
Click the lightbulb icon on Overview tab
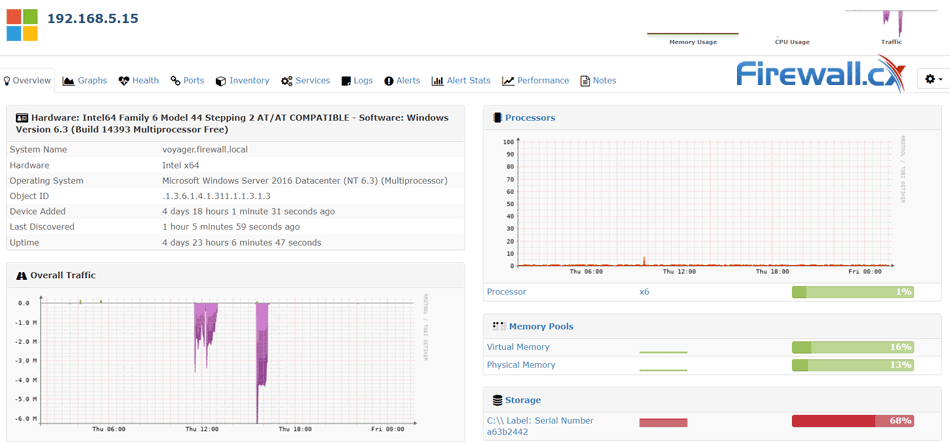coord(7,81)
